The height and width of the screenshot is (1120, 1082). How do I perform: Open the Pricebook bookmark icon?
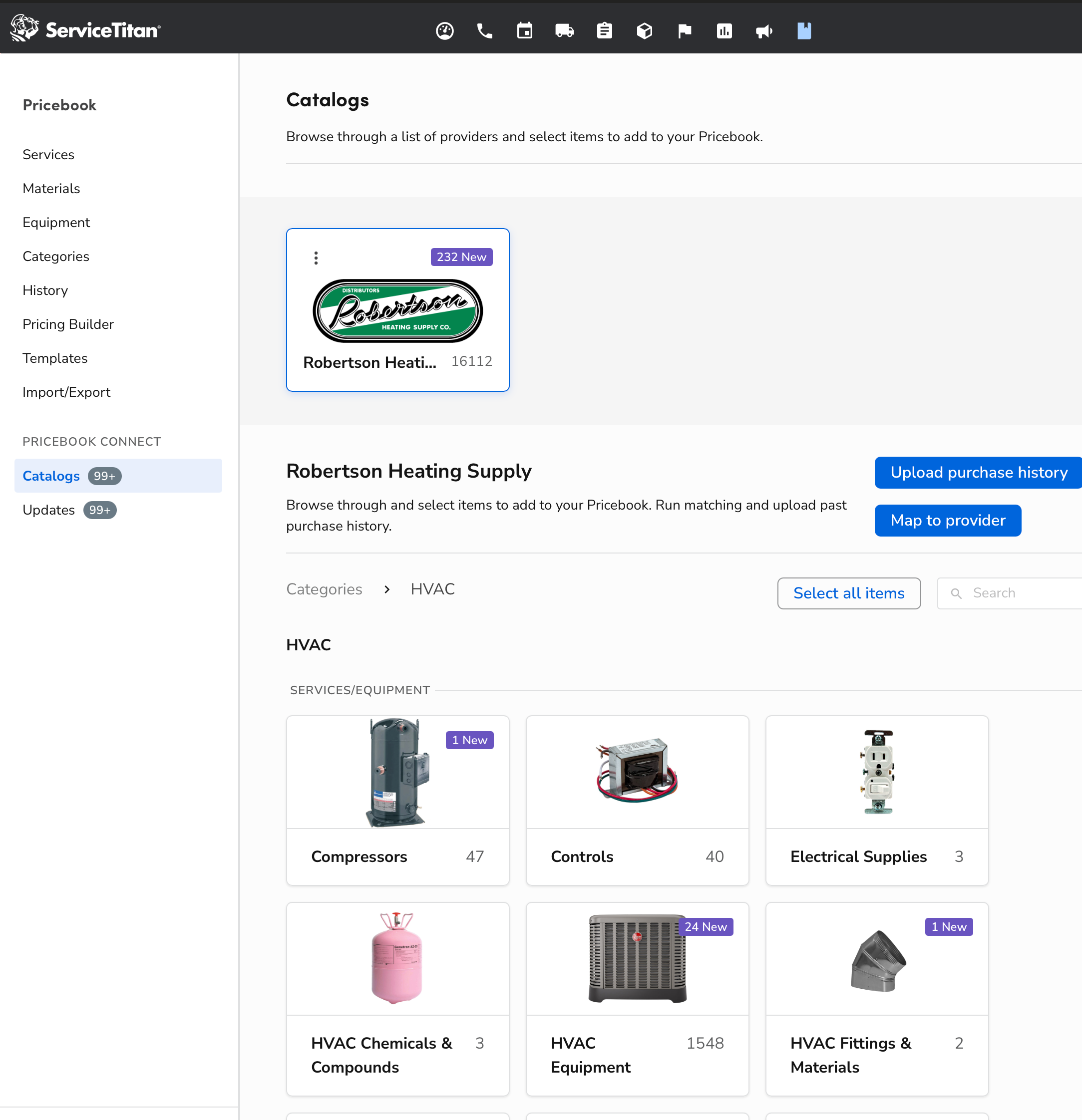pos(804,31)
